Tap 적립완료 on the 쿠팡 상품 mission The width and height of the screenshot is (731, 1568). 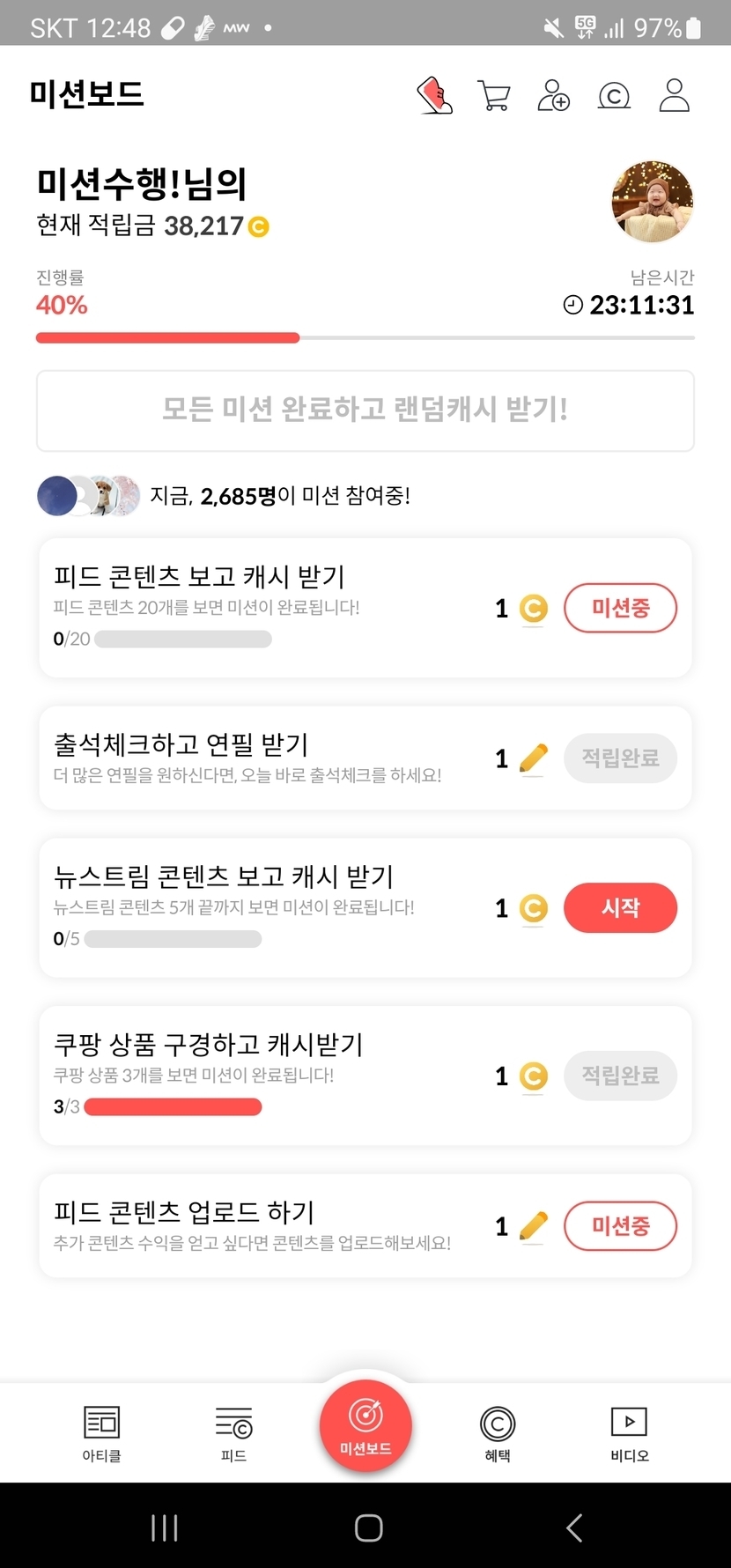(620, 1076)
